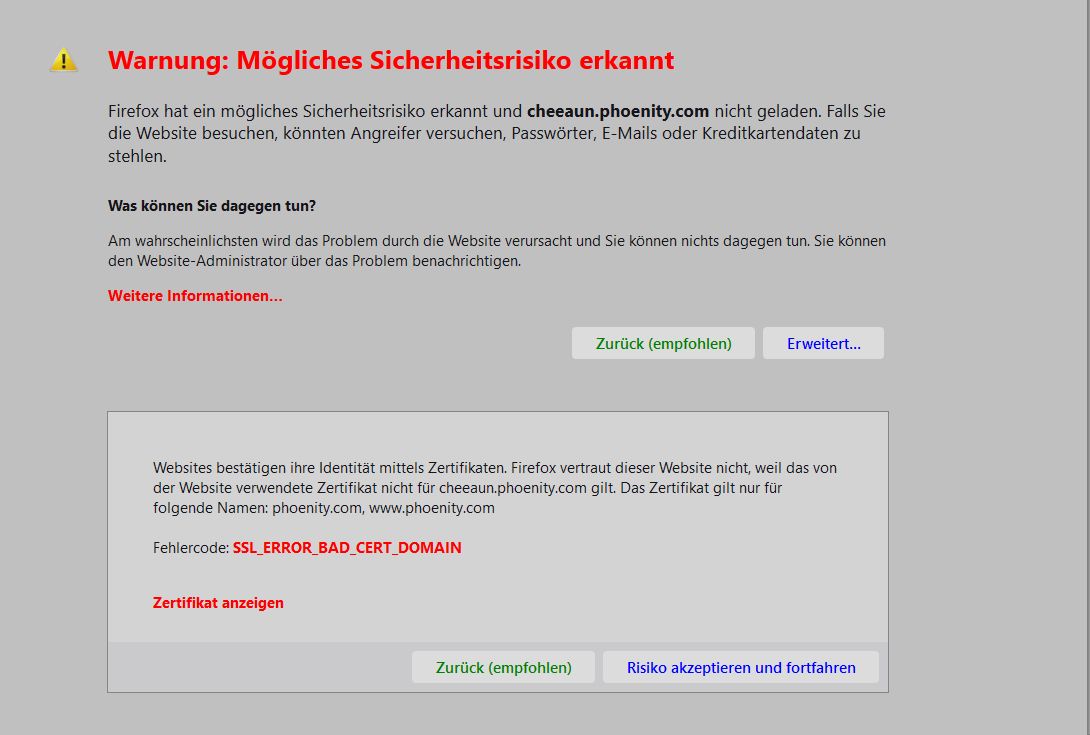Click the yellow warning triangle icon
Viewport: 1090px width, 735px height.
(63, 60)
